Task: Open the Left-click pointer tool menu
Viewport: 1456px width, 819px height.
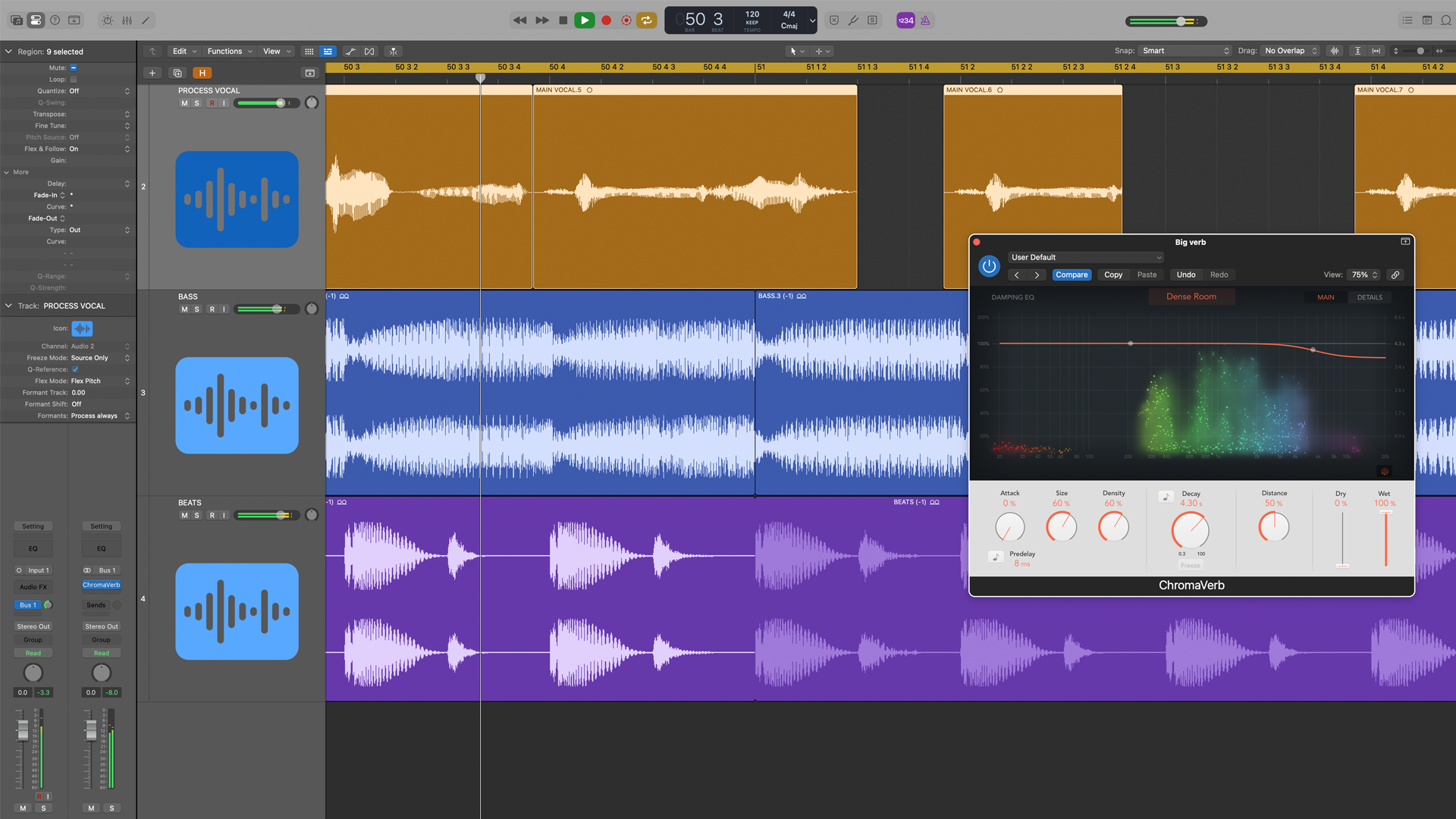Action: click(796, 52)
